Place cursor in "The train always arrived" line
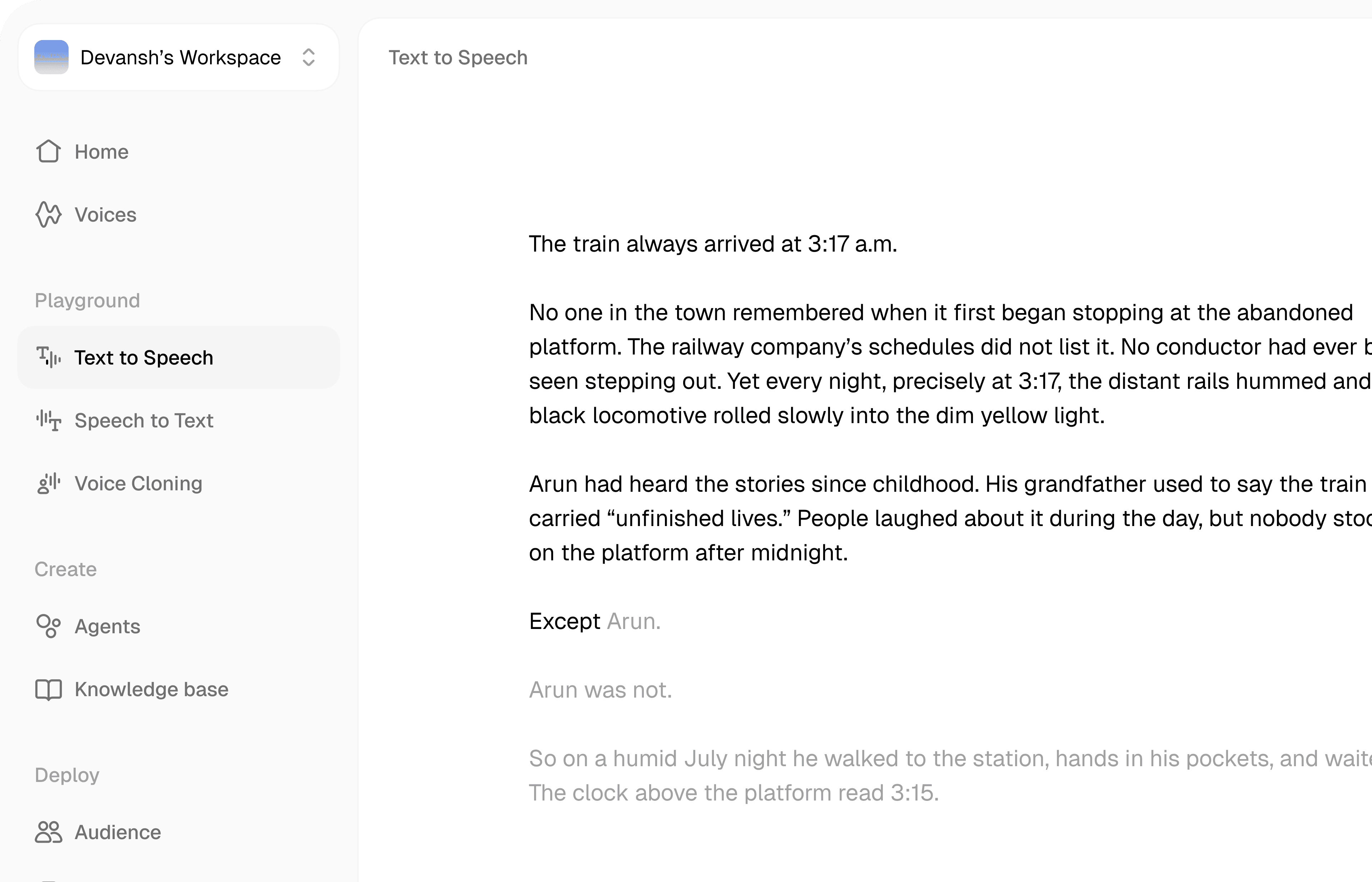This screenshot has height=882, width=1372. click(712, 244)
